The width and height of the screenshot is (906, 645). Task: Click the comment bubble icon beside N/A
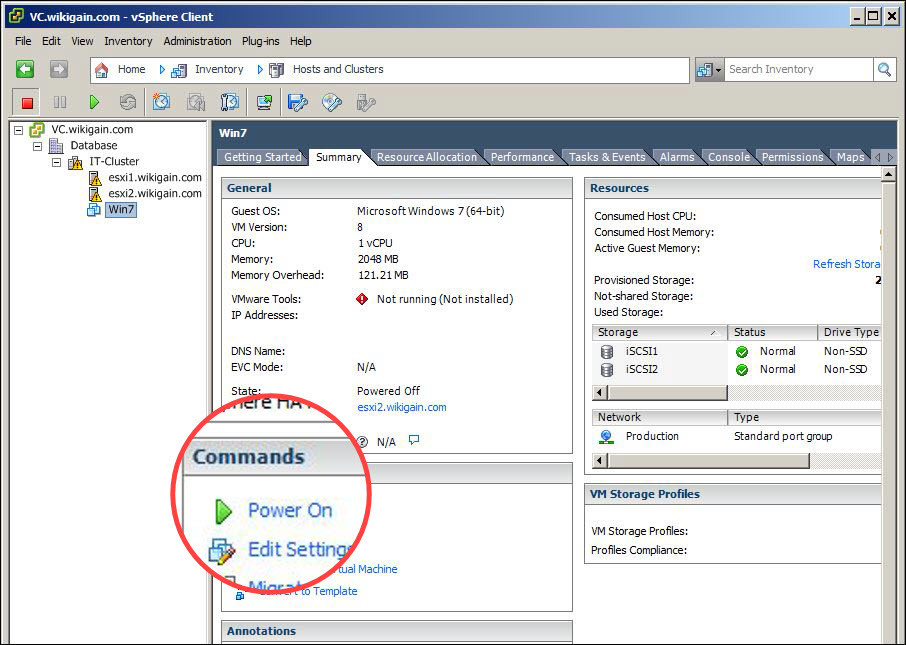tap(414, 440)
